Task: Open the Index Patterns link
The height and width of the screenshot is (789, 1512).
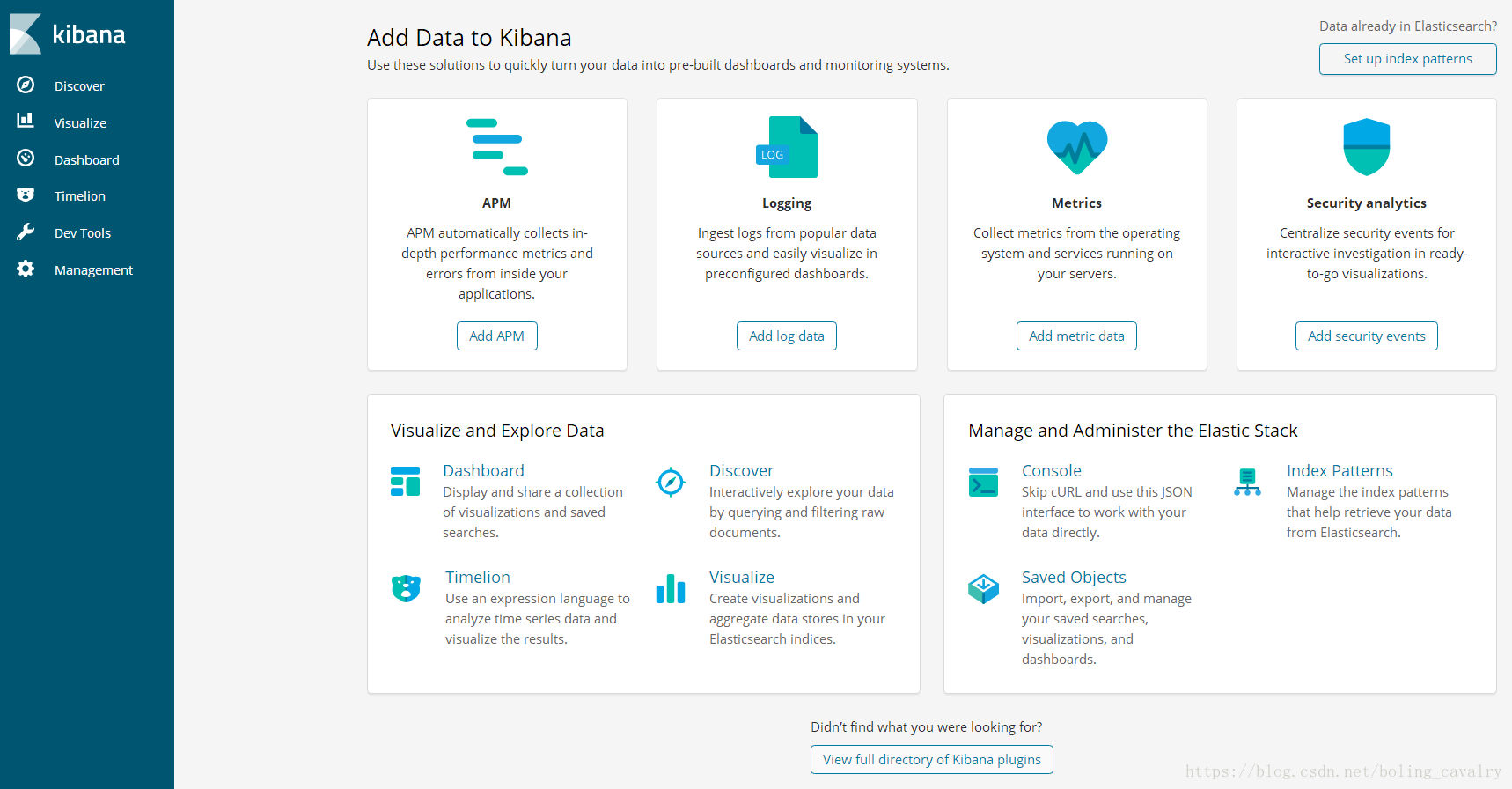Action: coord(1340,470)
